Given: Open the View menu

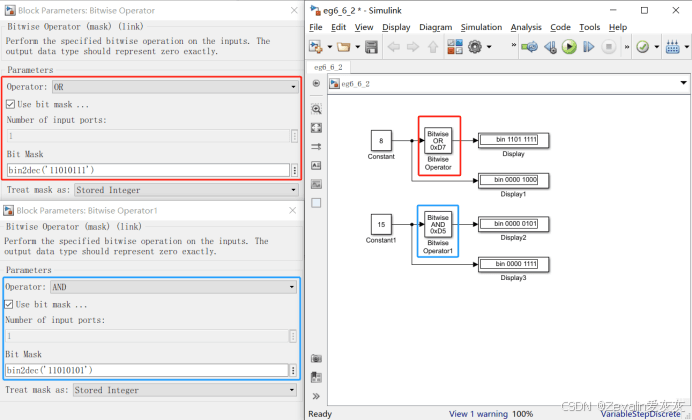Looking at the screenshot, I should (x=364, y=27).
